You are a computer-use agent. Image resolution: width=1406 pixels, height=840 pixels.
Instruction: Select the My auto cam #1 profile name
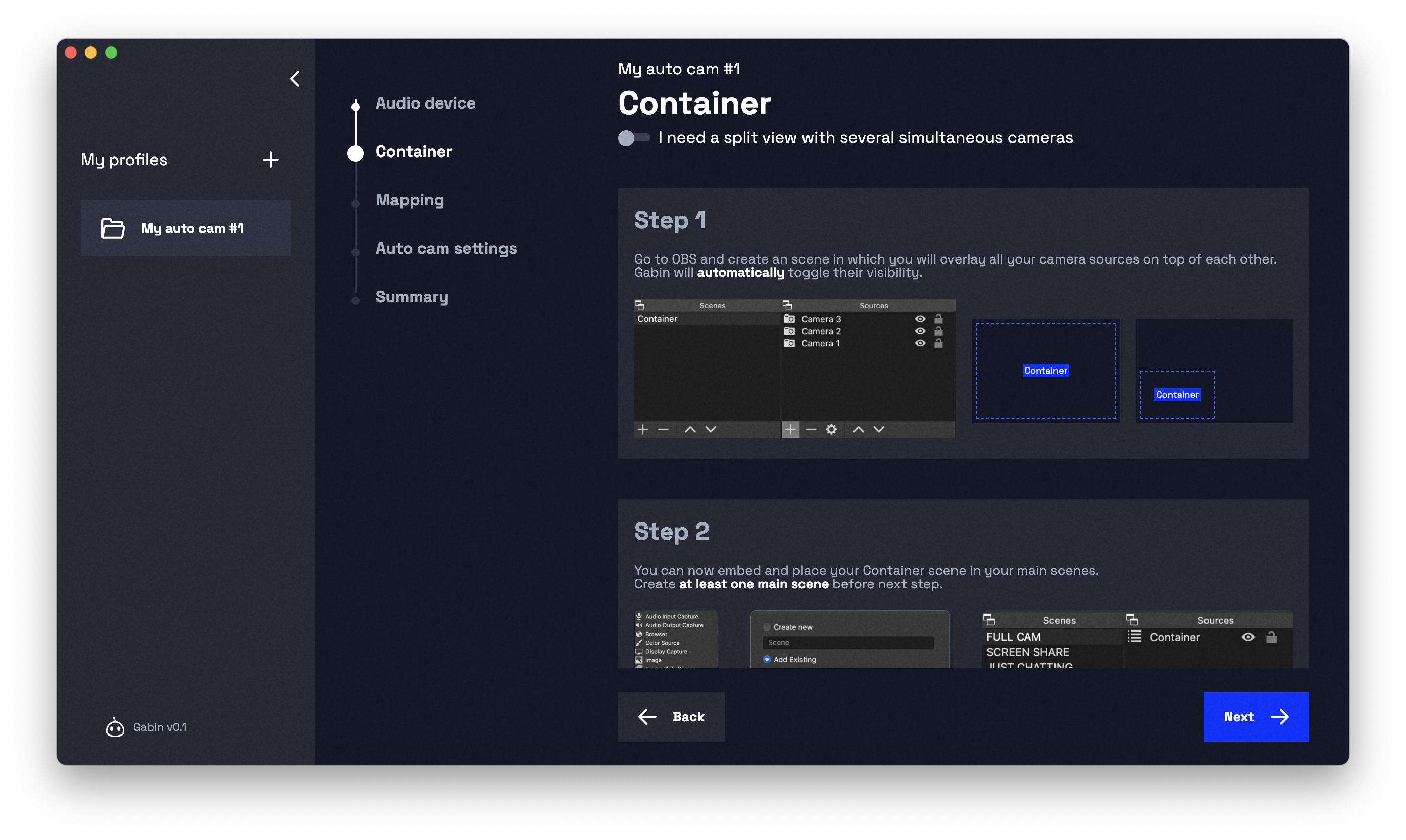click(192, 228)
